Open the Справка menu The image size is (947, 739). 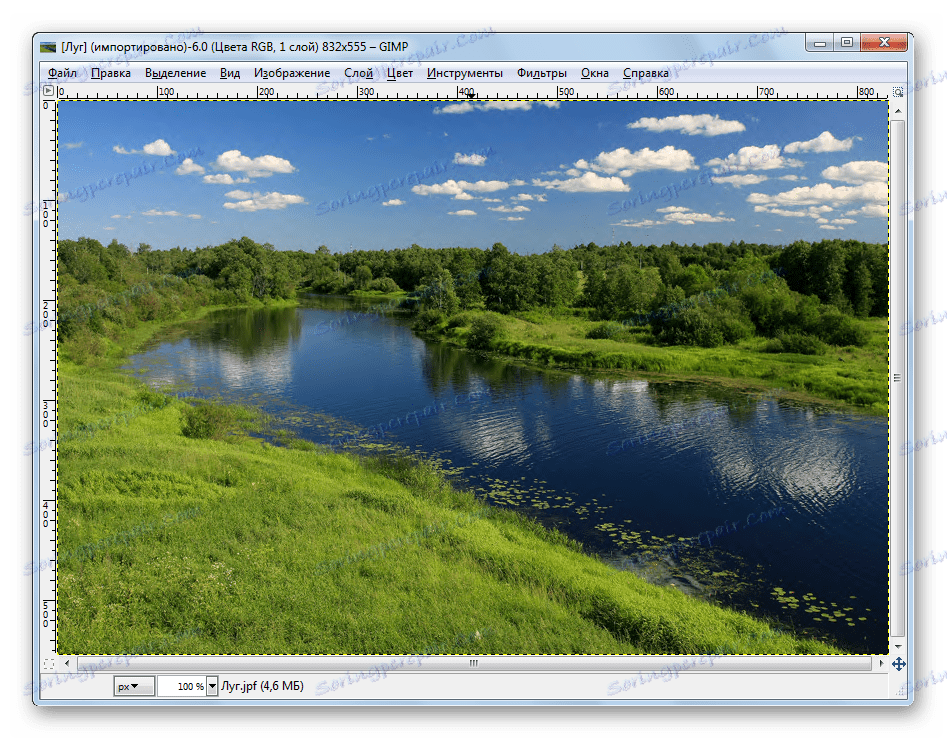(646, 73)
